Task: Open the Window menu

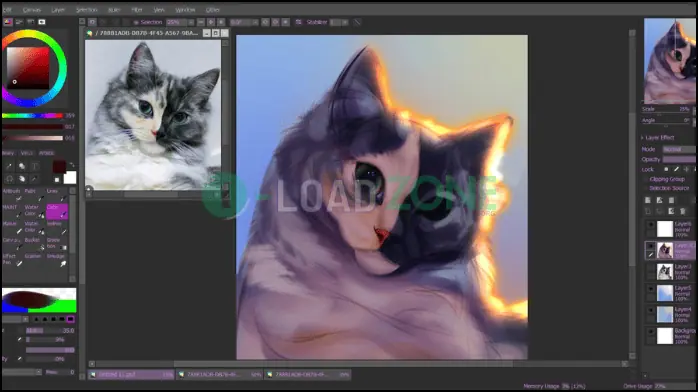Action: tap(185, 9)
